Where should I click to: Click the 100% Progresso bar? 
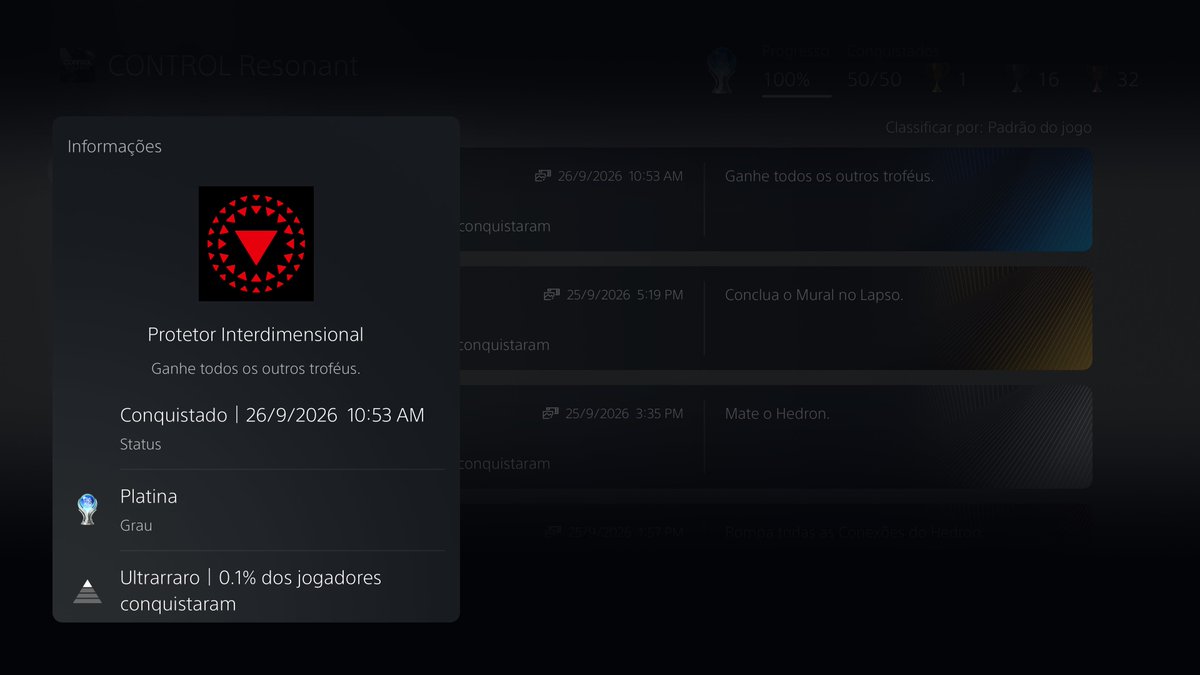[796, 96]
